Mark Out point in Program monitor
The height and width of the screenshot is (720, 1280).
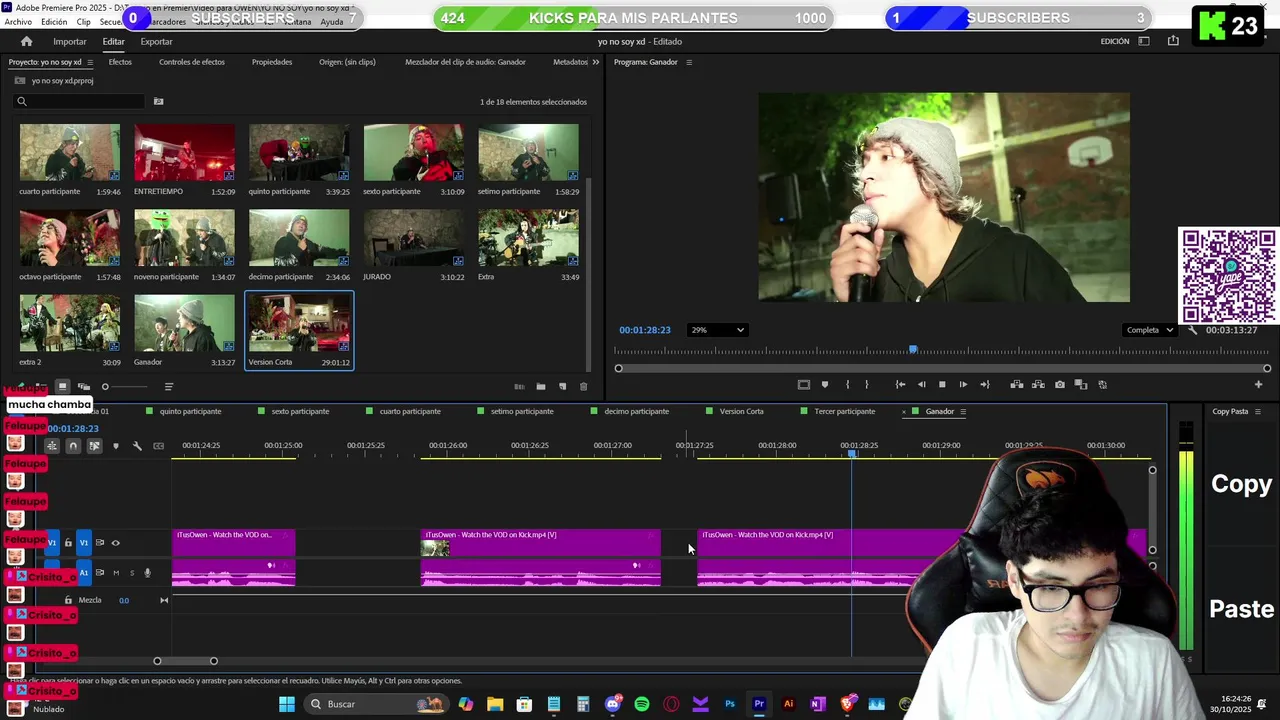click(866, 384)
